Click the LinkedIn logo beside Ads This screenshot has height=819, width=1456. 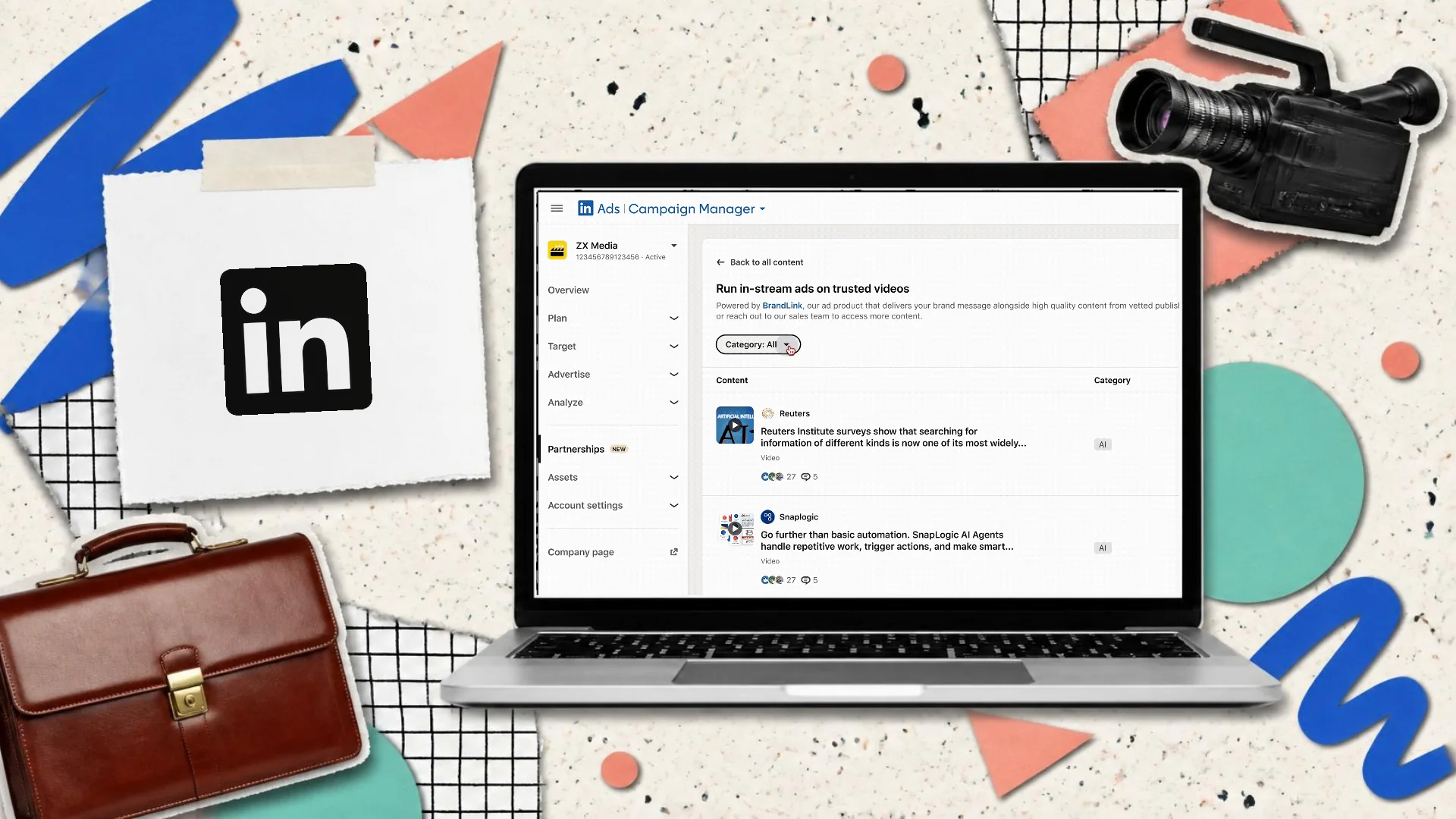point(585,209)
